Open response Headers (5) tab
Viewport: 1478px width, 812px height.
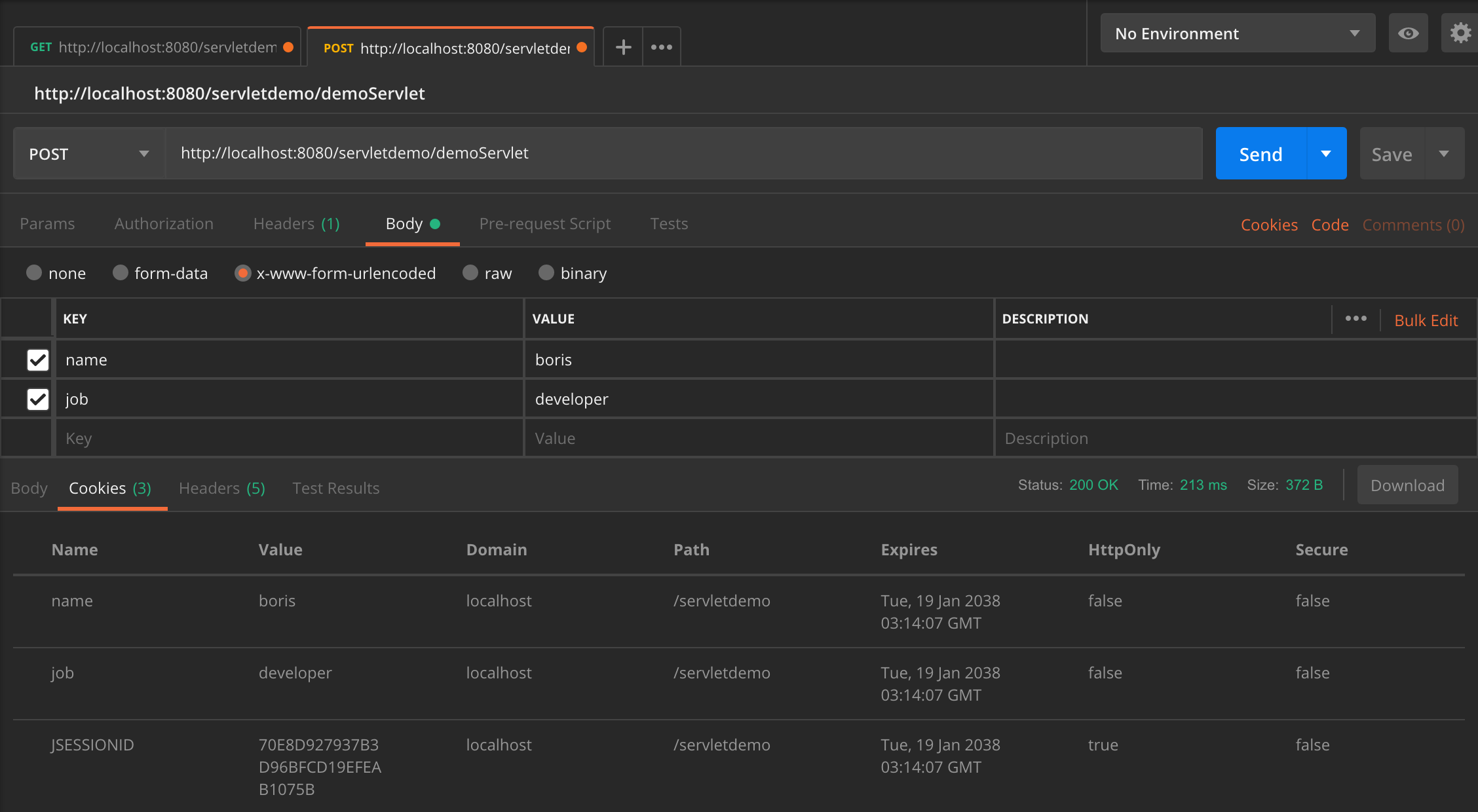(221, 489)
